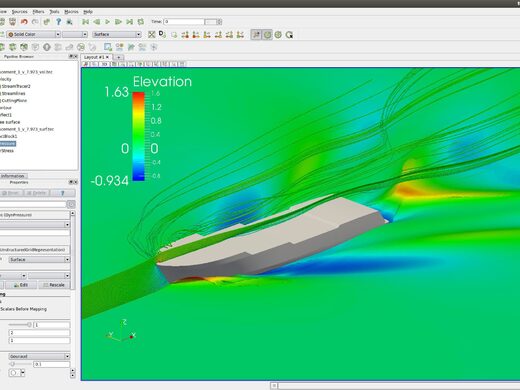Click the Time value input field
Viewport: 520px width, 390px height.
pyautogui.click(x=184, y=22)
